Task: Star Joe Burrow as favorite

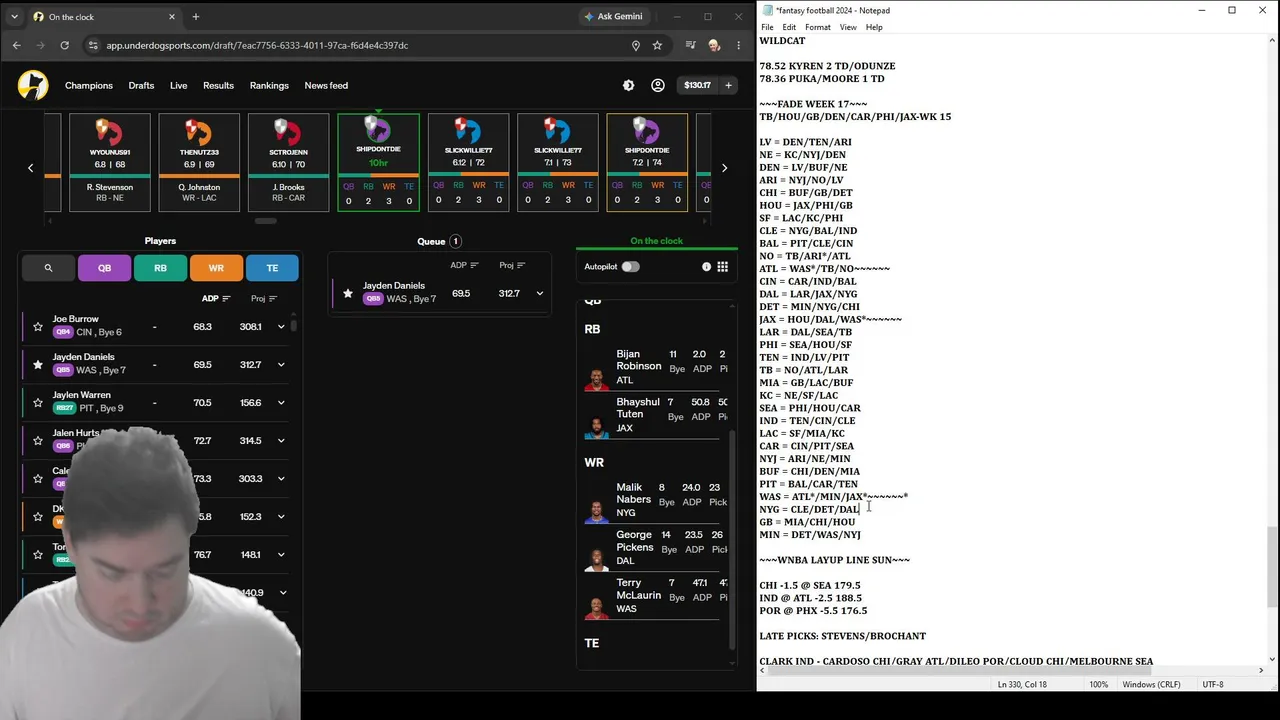Action: coord(38,326)
